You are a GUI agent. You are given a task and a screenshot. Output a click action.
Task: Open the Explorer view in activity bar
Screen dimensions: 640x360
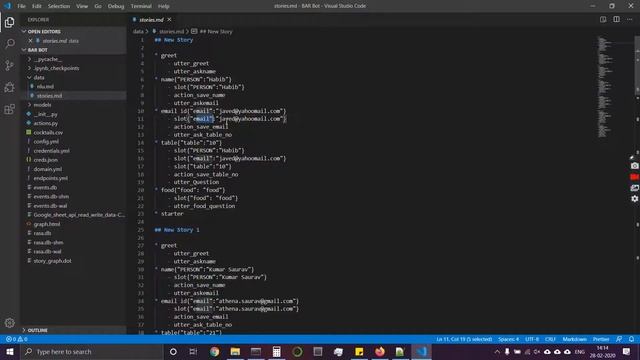pyautogui.click(x=9, y=22)
